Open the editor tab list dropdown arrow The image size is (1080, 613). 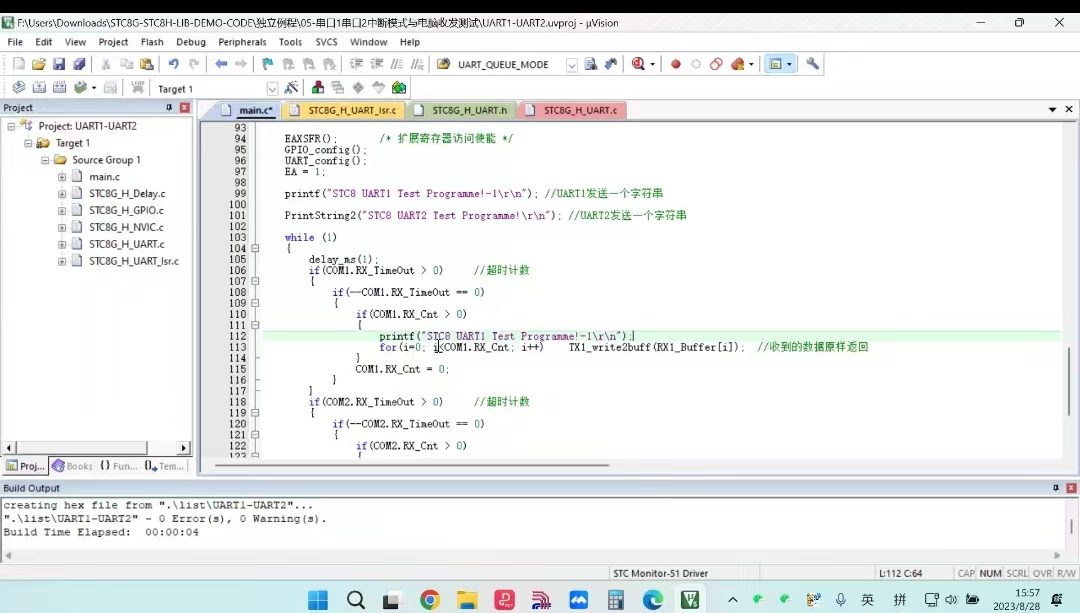point(1052,110)
